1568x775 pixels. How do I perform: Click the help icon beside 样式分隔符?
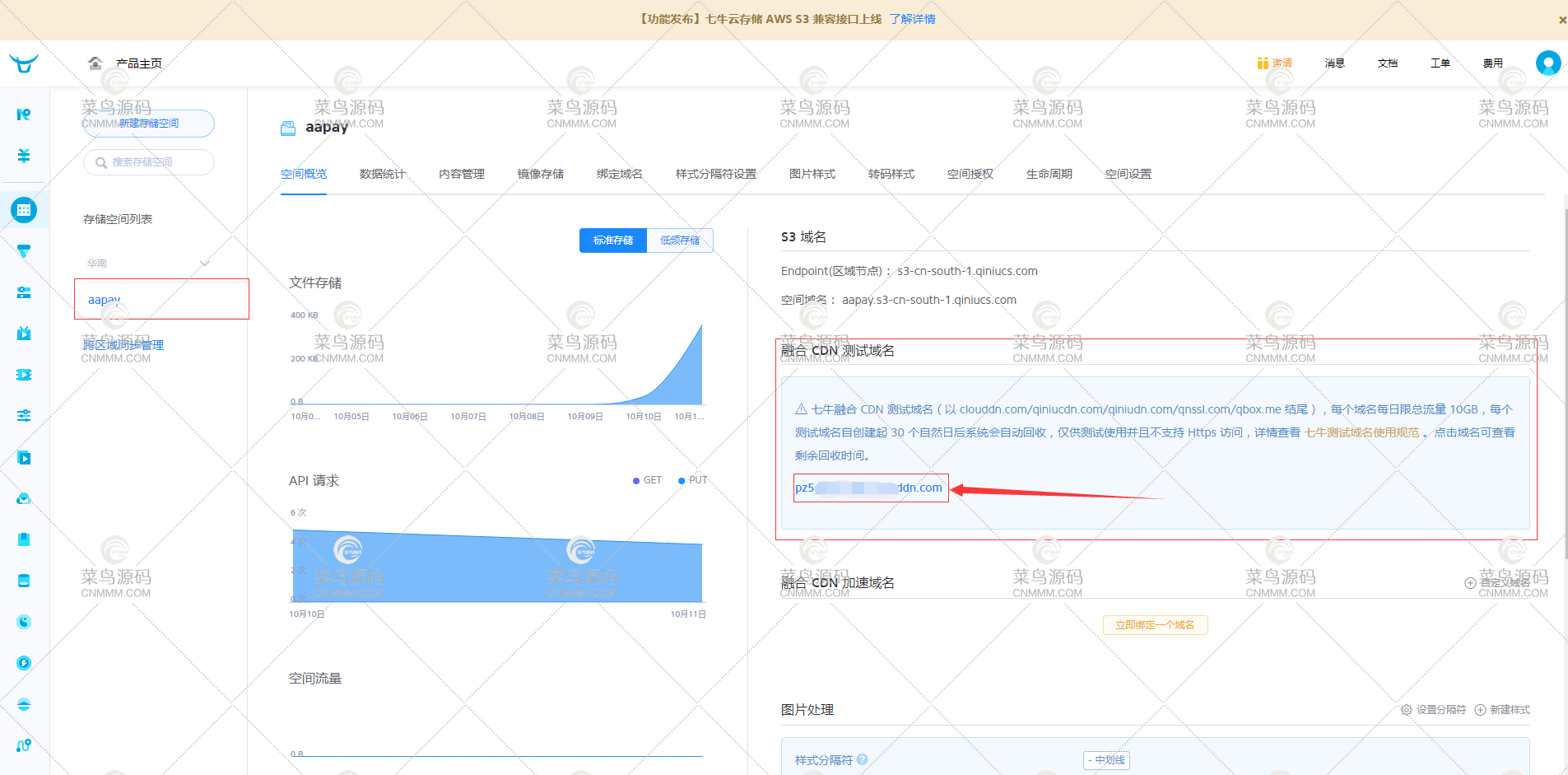862,759
